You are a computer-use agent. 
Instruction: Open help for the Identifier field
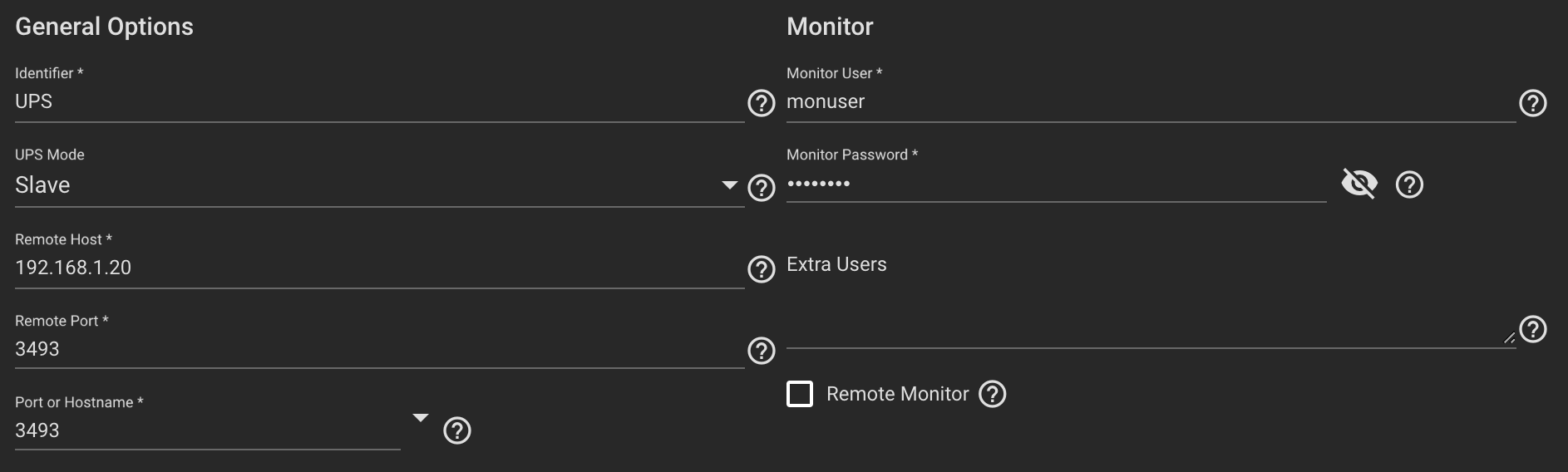pos(761,103)
